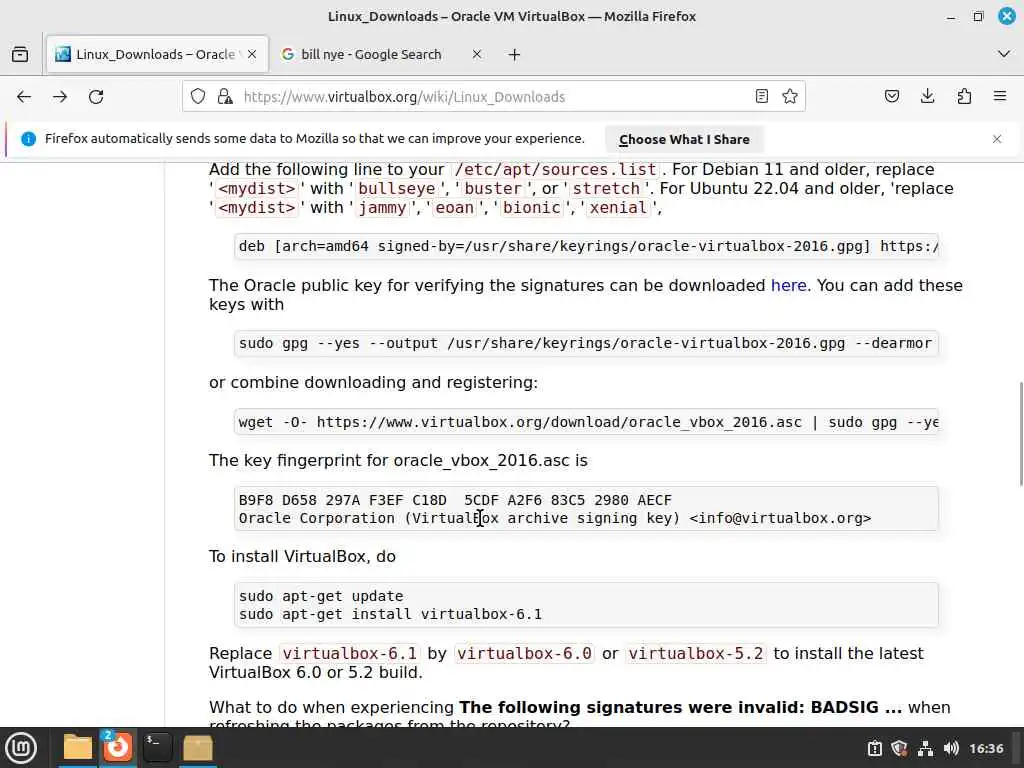Click 'sudo apt-get install virtualbox-6.1' line

pyautogui.click(x=390, y=615)
